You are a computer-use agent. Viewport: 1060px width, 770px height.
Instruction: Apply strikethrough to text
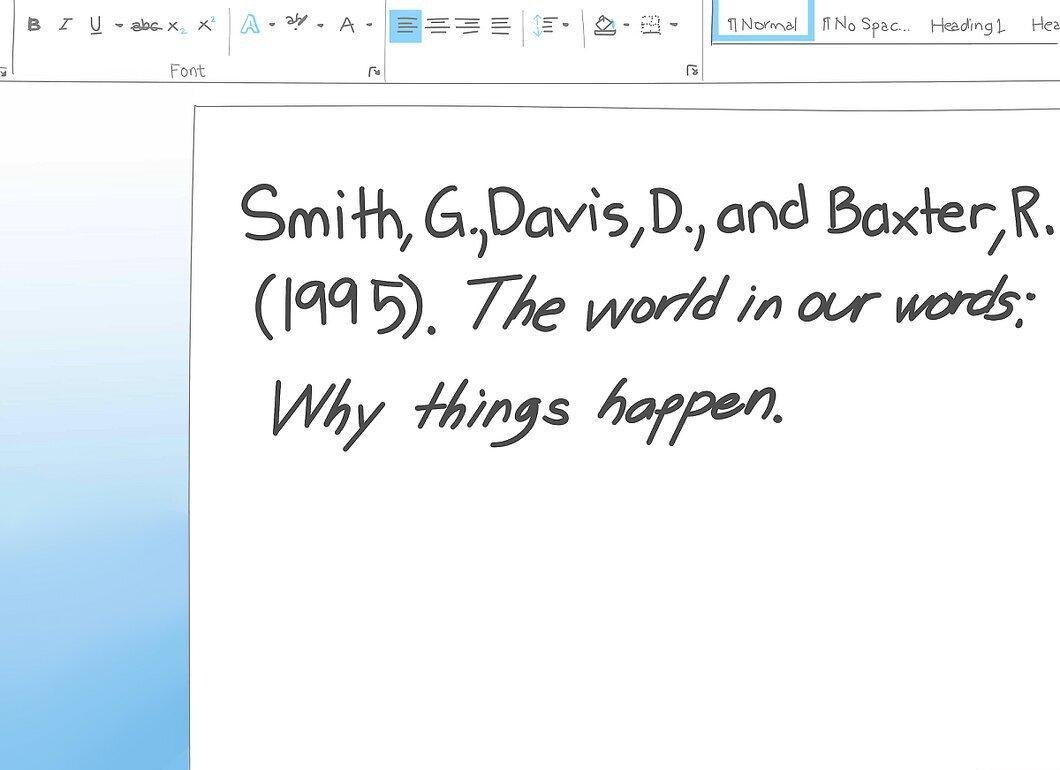146,26
